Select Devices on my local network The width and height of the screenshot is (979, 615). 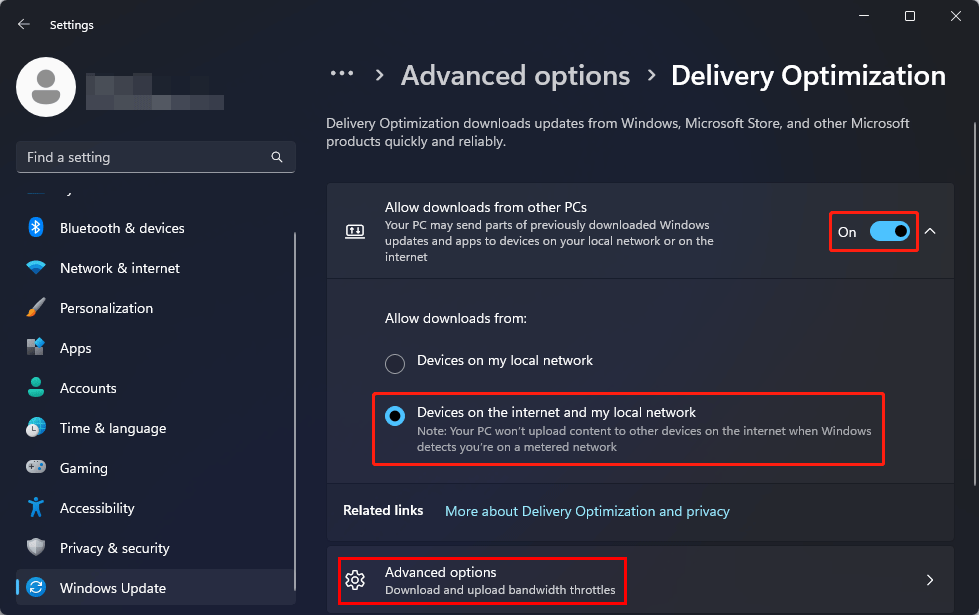(395, 363)
